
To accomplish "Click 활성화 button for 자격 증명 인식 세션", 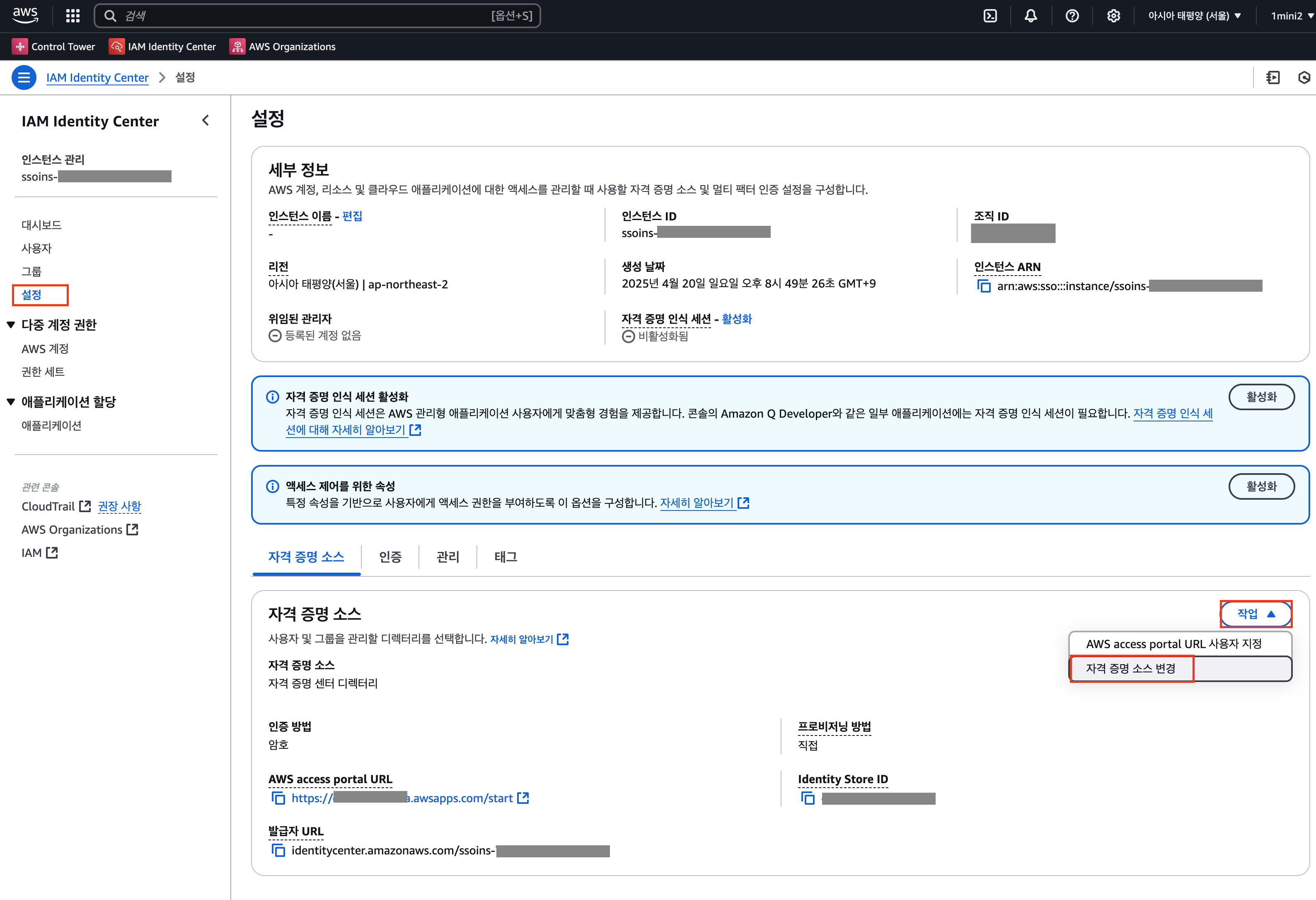I will point(1261,397).
